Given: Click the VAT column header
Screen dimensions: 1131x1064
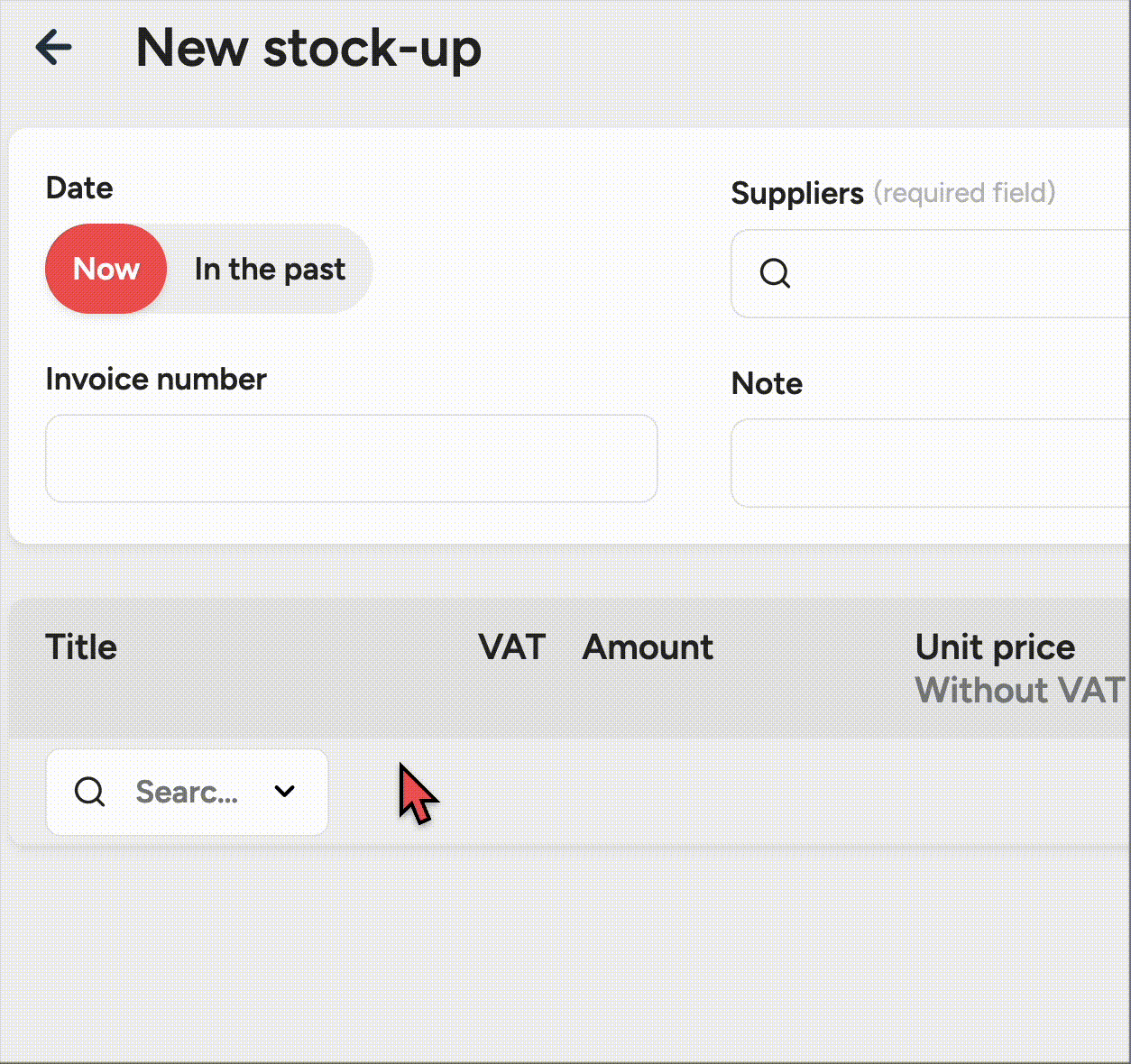Looking at the screenshot, I should click(x=511, y=647).
